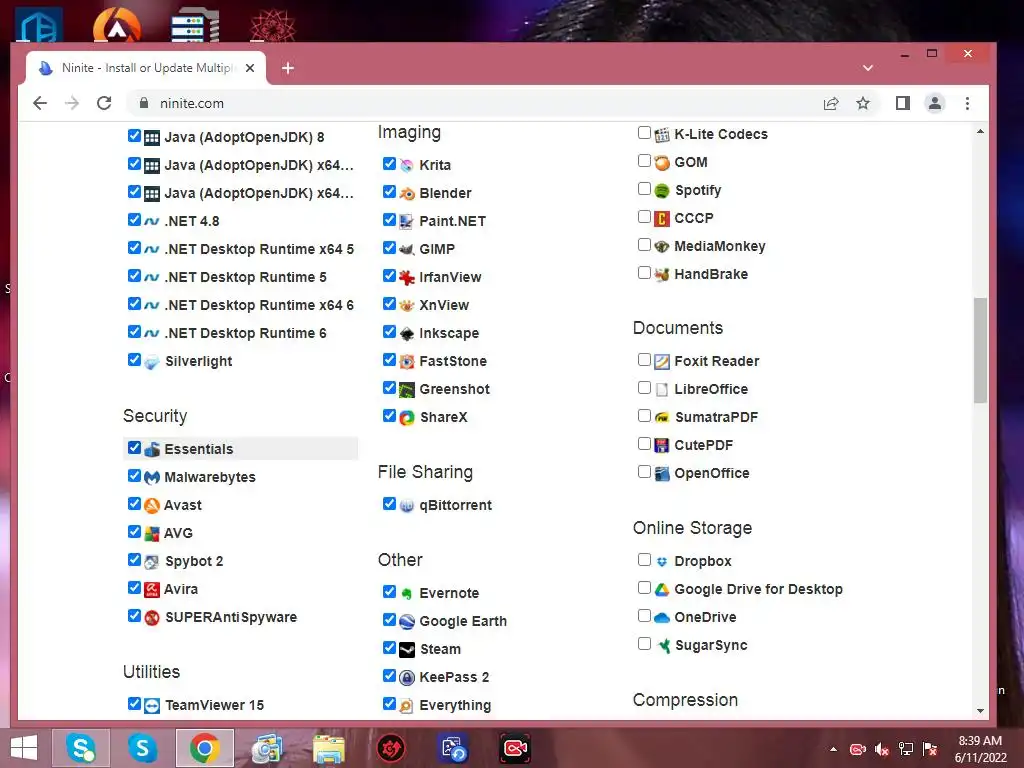1024x768 pixels.
Task: Click the Google Drive for Desktop icon
Action: [x=662, y=590]
